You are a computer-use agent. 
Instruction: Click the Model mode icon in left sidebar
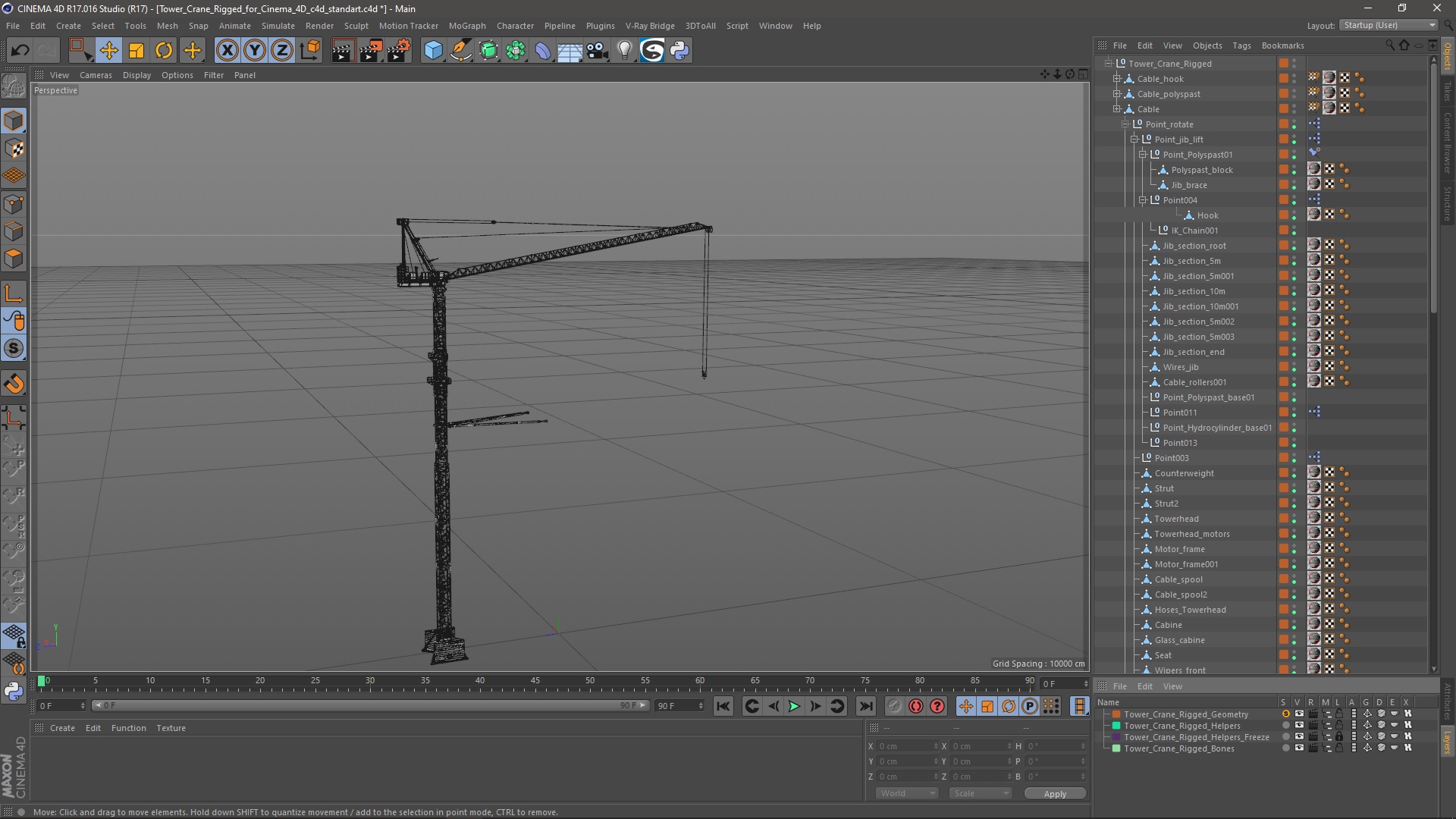[14, 121]
